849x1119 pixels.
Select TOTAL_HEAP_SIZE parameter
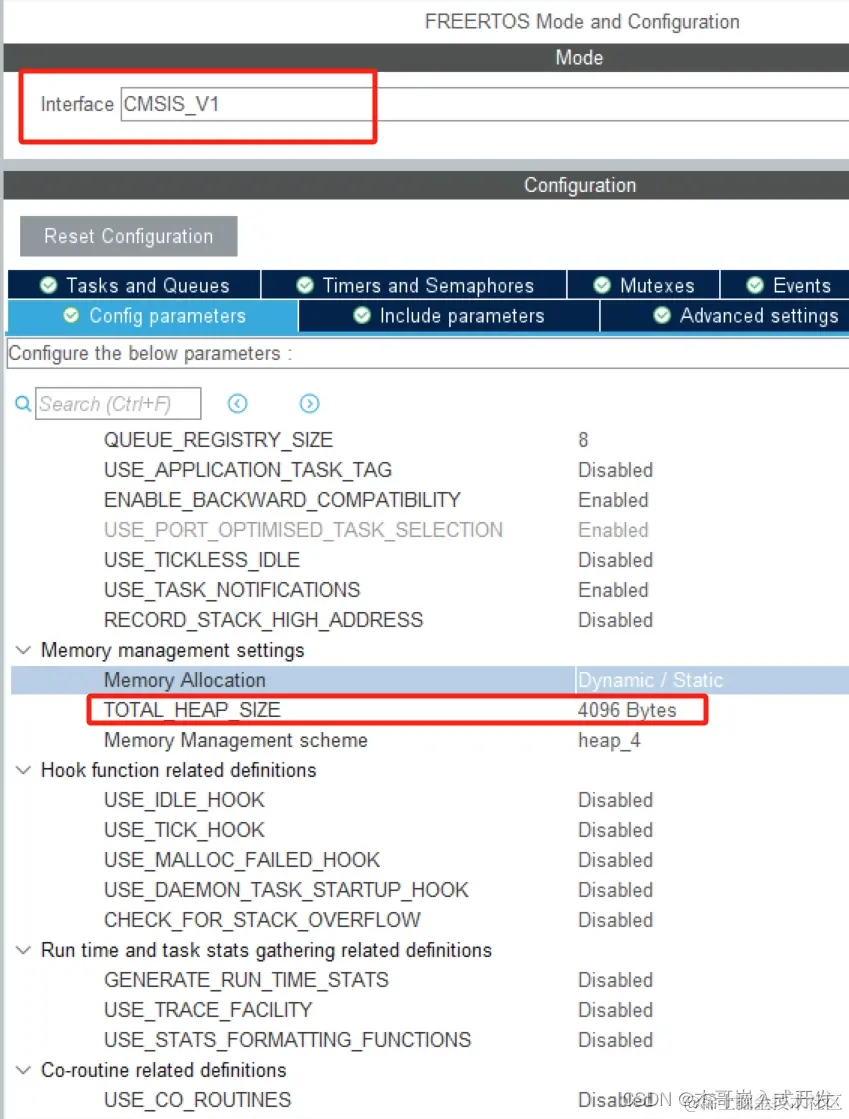point(192,710)
